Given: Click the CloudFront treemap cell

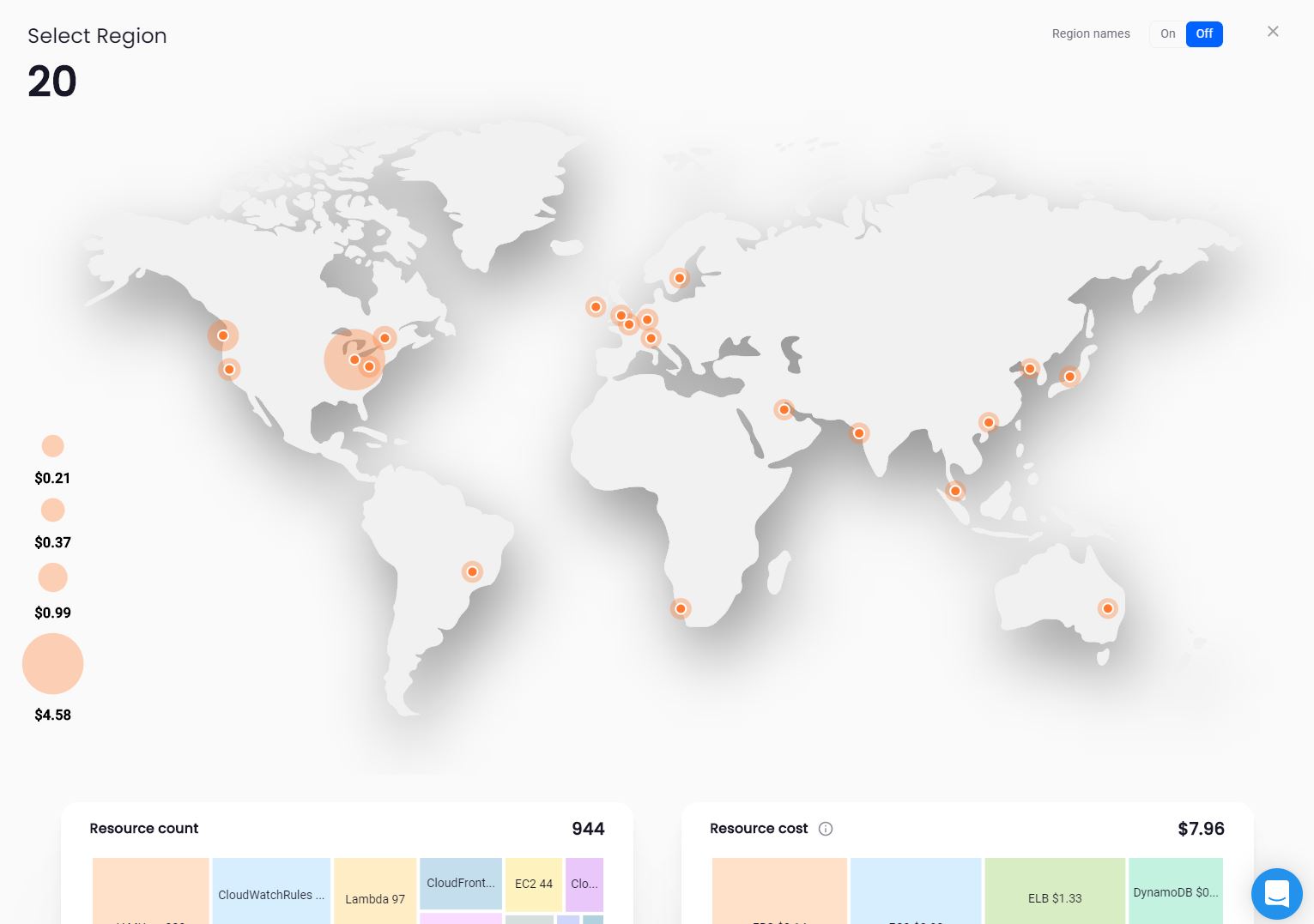Looking at the screenshot, I should pyautogui.click(x=461, y=883).
